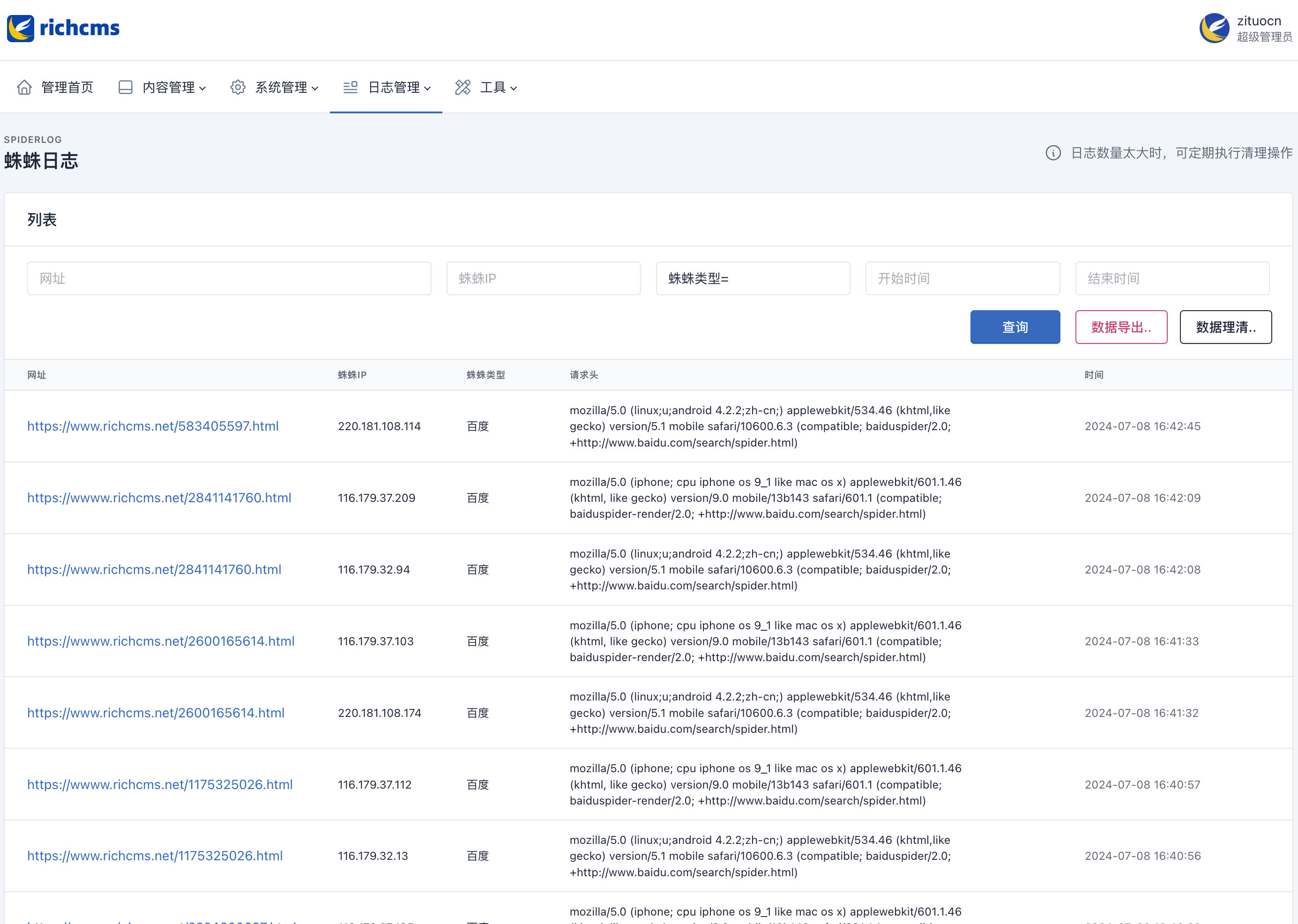Select IP cell 220.181.108.114
The height and width of the screenshot is (924, 1298).
point(380,426)
